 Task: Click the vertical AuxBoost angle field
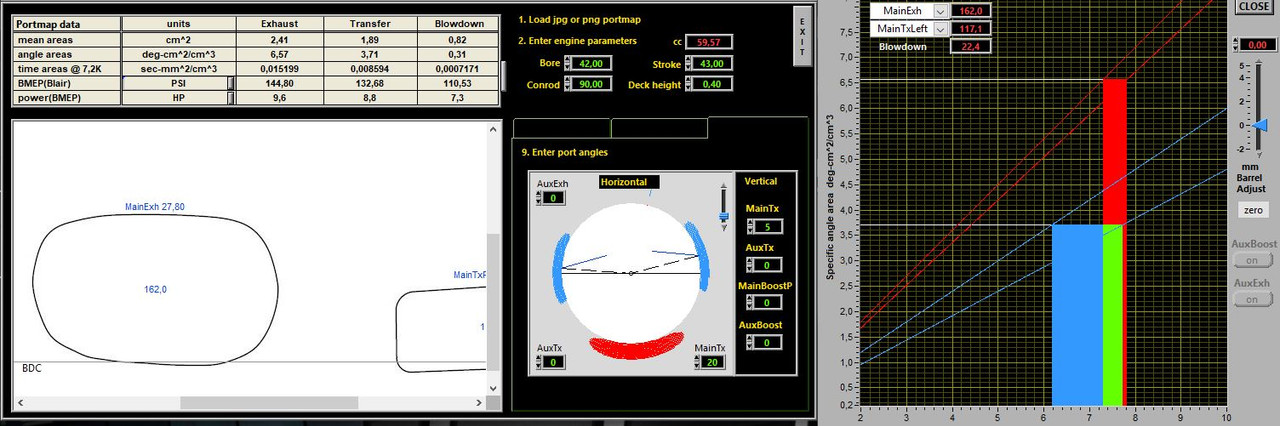tap(766, 342)
